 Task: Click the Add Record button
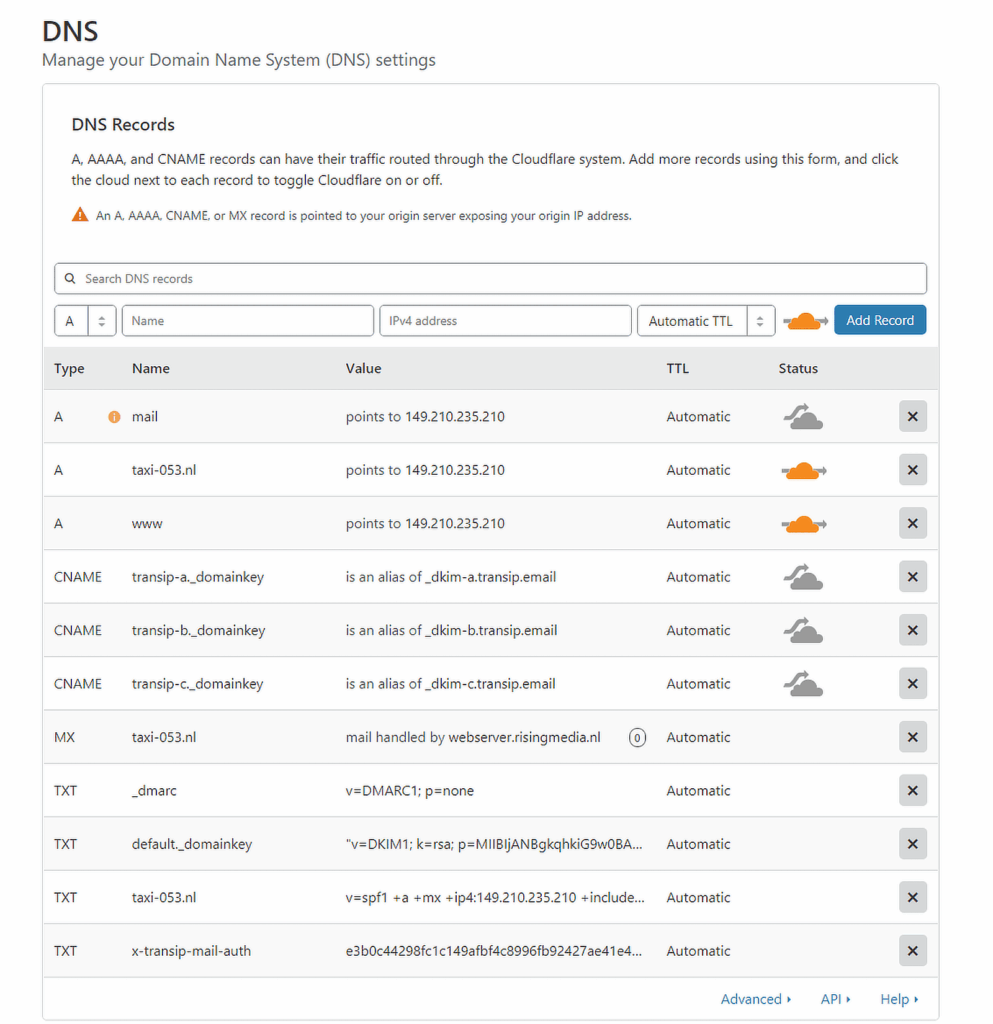[x=880, y=321]
